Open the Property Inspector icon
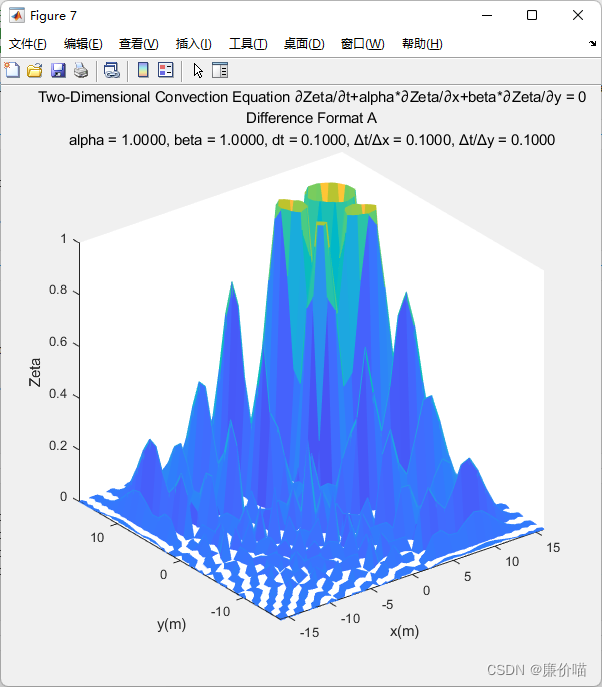This screenshot has height=687, width=602. click(x=220, y=70)
